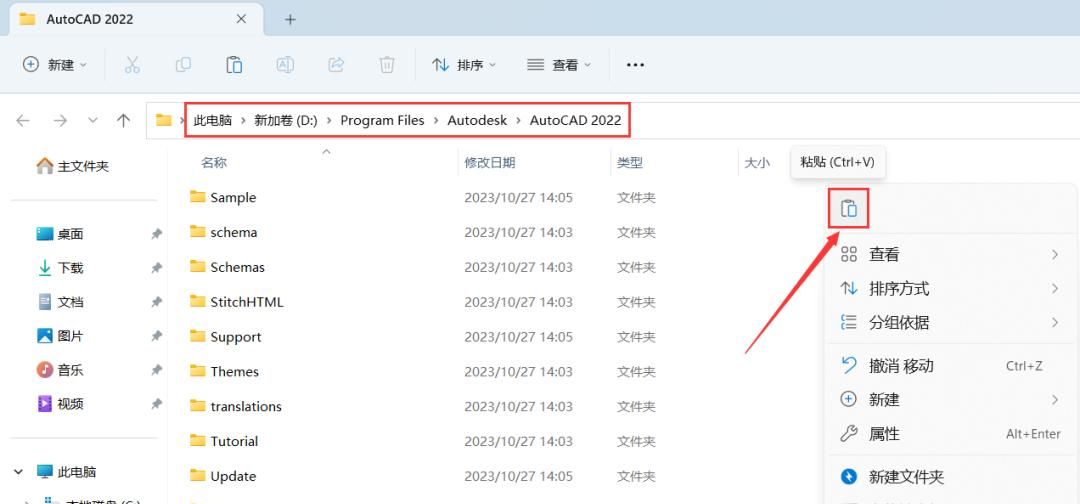Image resolution: width=1080 pixels, height=504 pixels.
Task: Open 下载 in the sidebar
Action: 60,268
